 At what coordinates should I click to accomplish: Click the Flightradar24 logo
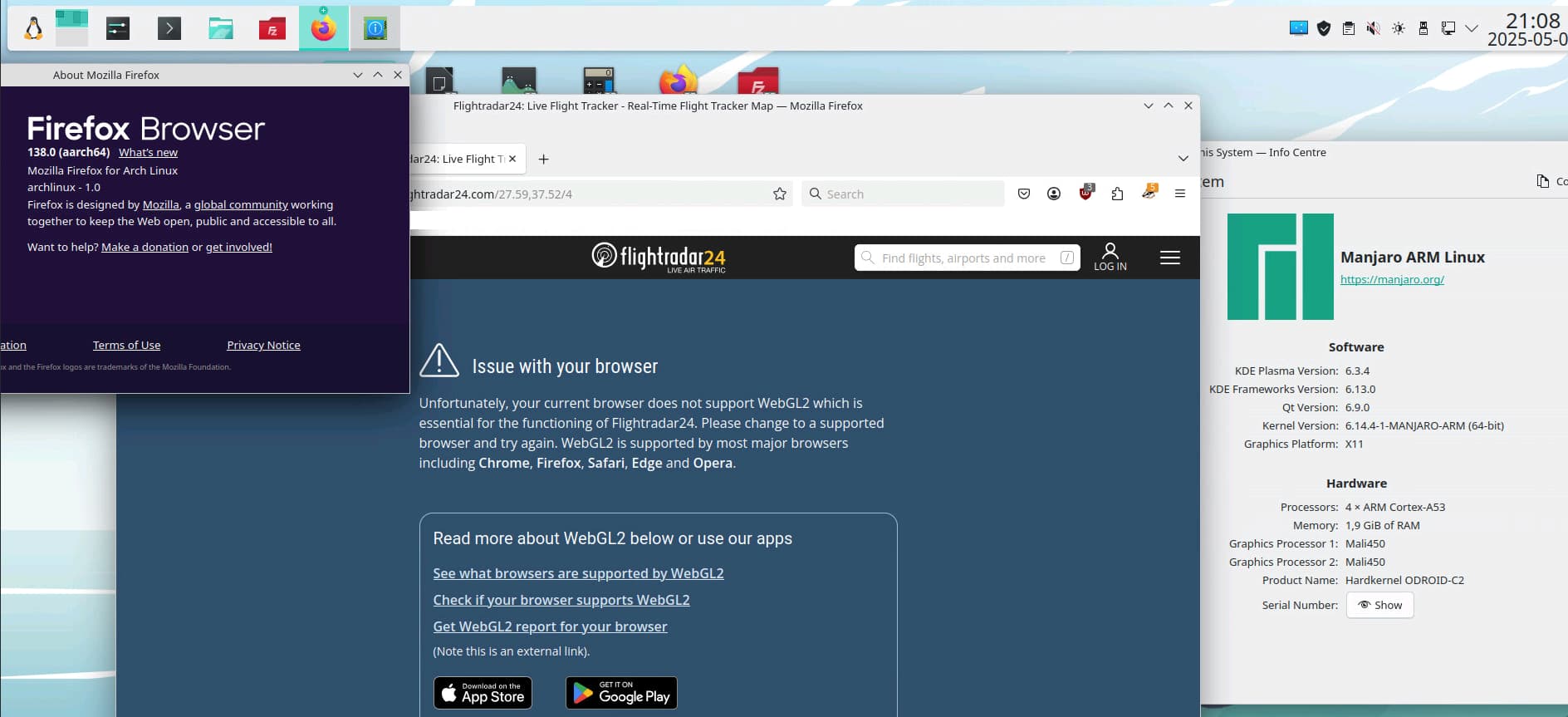coord(659,257)
